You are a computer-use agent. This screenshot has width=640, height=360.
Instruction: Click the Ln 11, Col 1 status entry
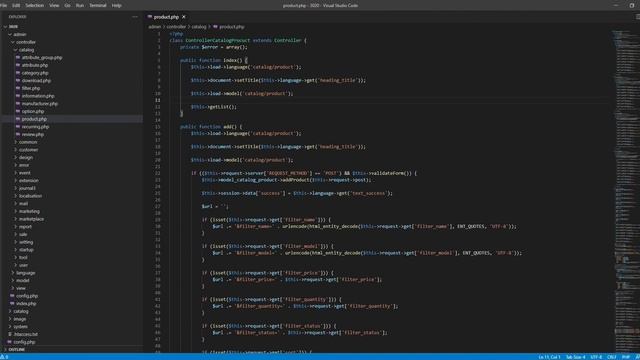click(549, 357)
